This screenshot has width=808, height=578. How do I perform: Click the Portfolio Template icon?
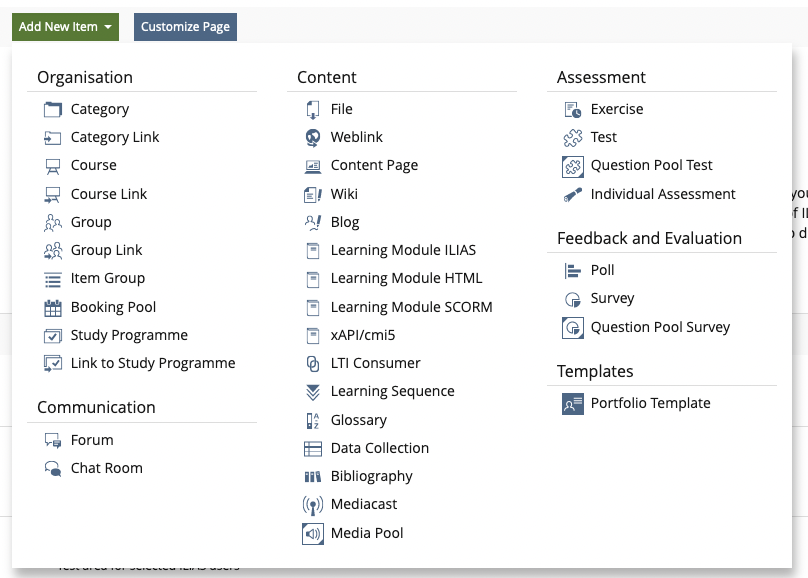[573, 403]
